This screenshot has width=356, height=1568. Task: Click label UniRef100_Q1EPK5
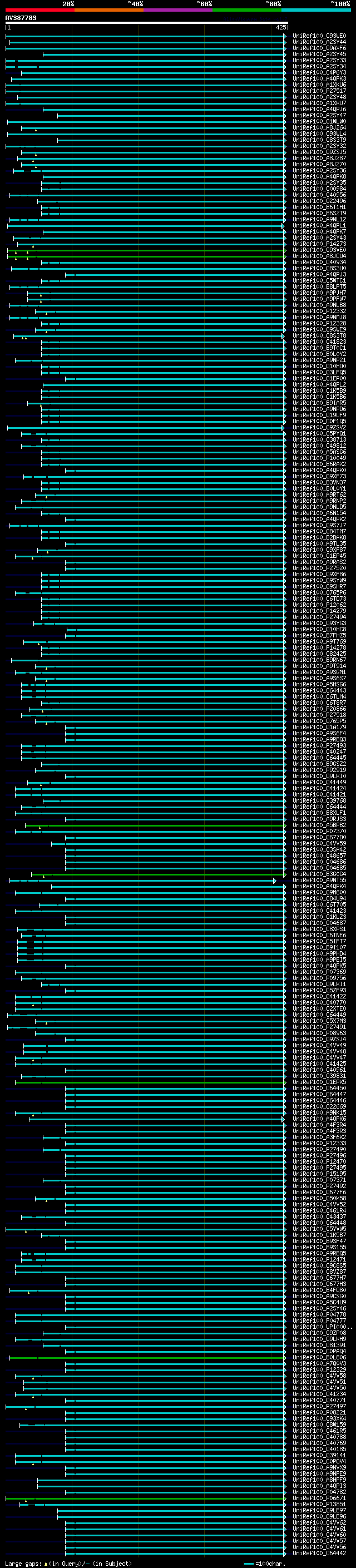319,1082
